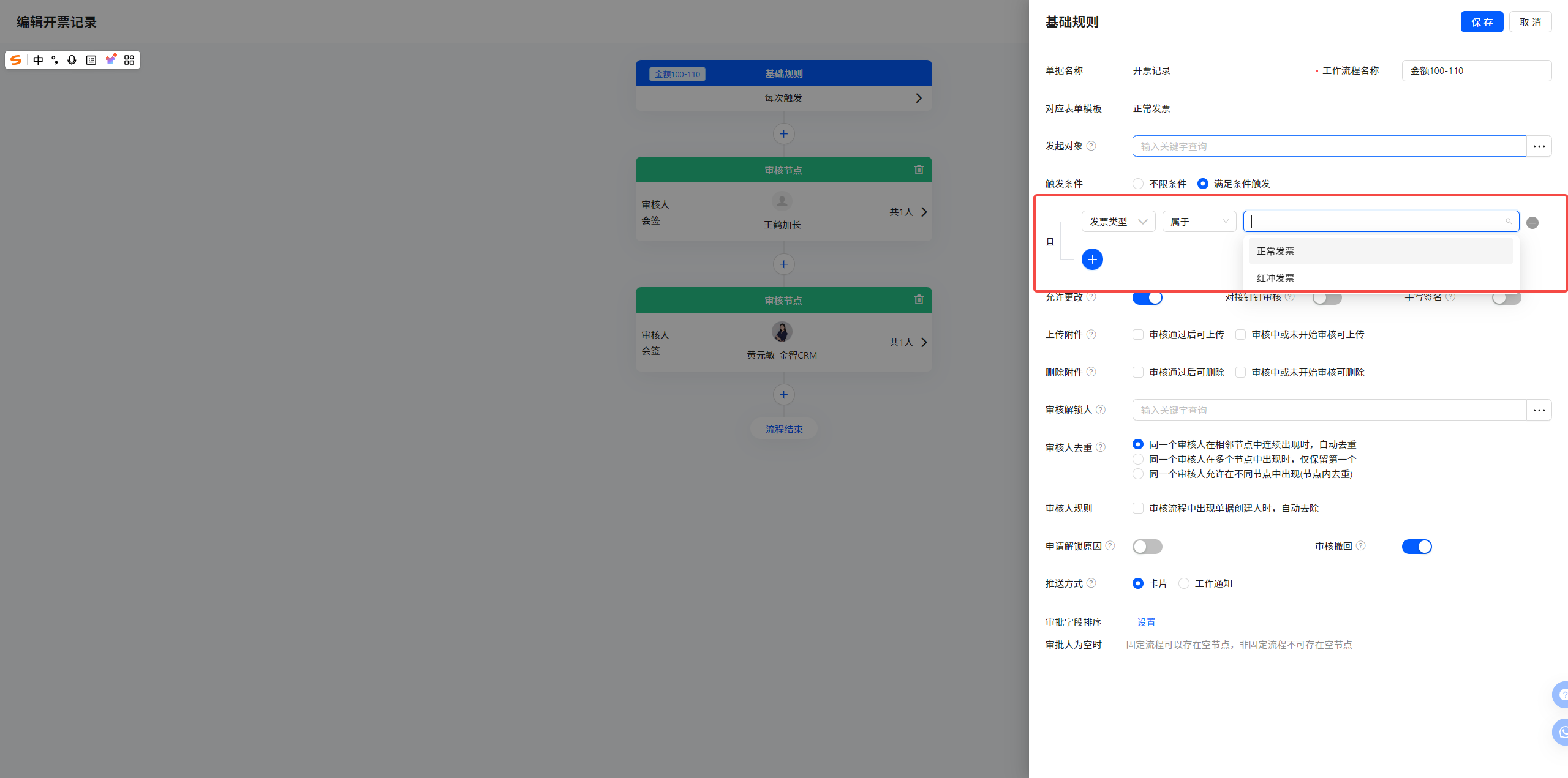Add a node below 基础规则 with plus
The width and height of the screenshot is (1568, 778).
coord(783,134)
